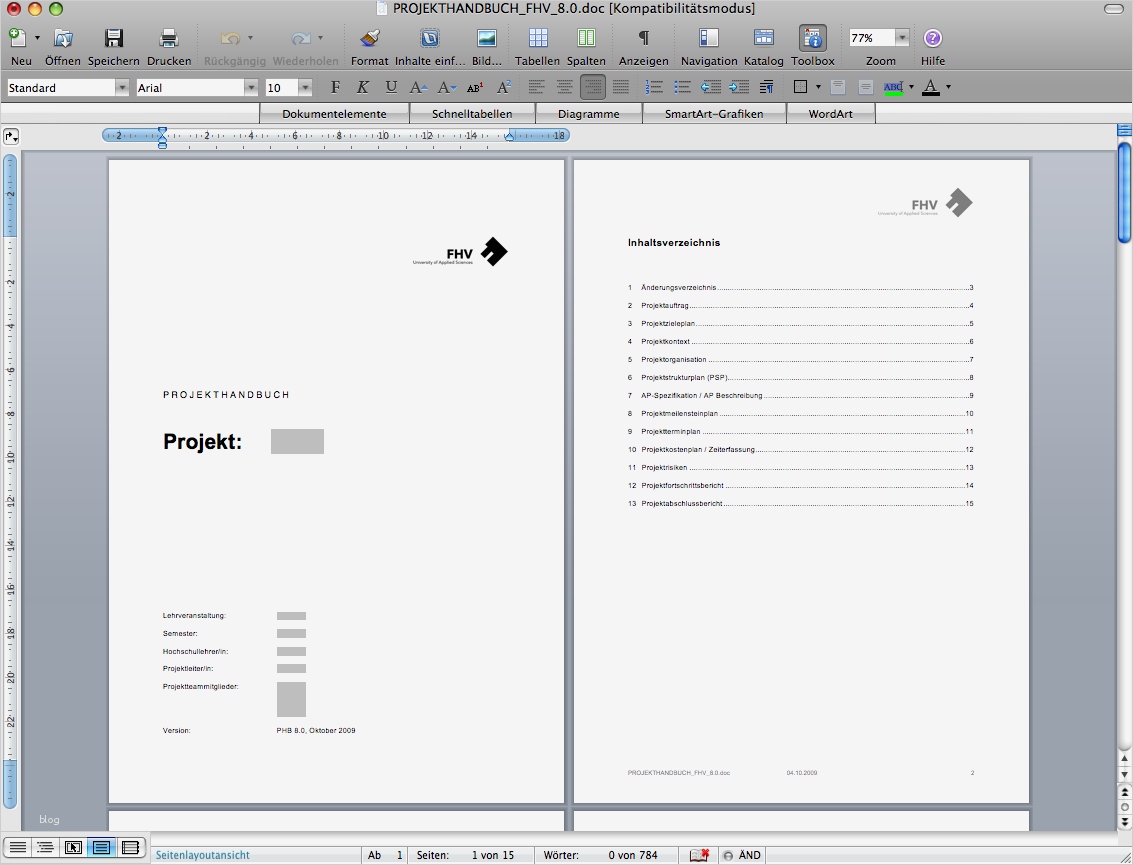Open the Dokumentelemente tab
Viewport: 1133px width, 865px height.
334,113
